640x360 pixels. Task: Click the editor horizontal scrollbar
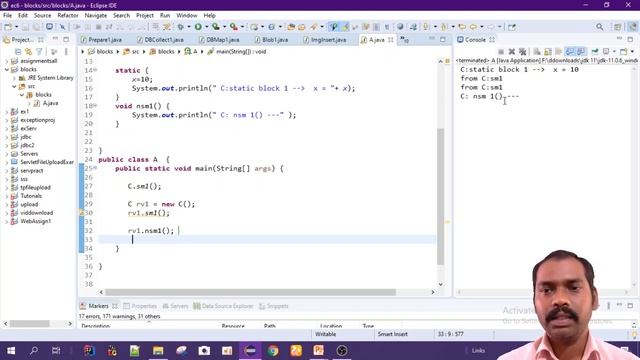point(251,292)
